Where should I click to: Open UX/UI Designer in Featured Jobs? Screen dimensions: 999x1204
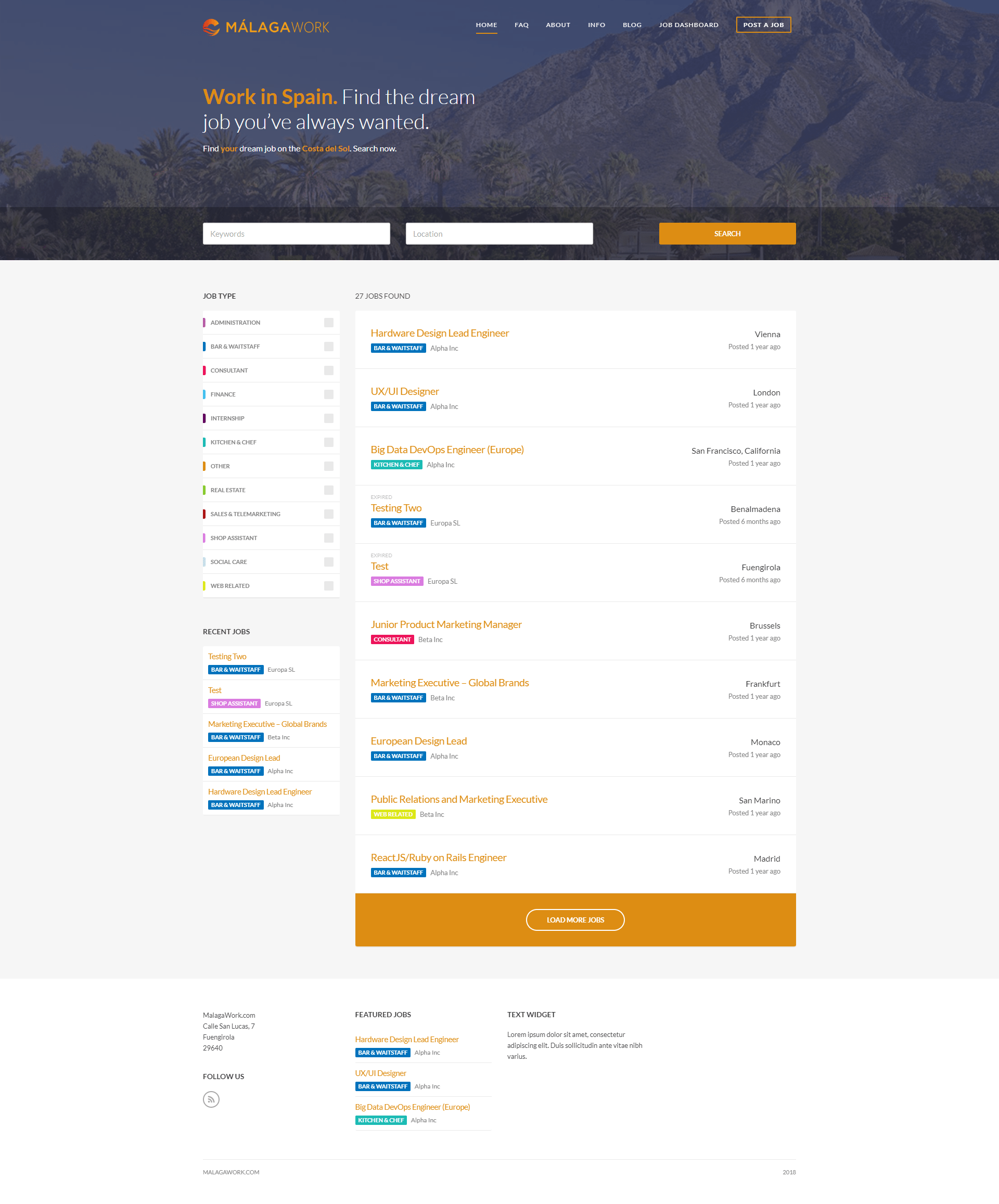(x=380, y=1073)
